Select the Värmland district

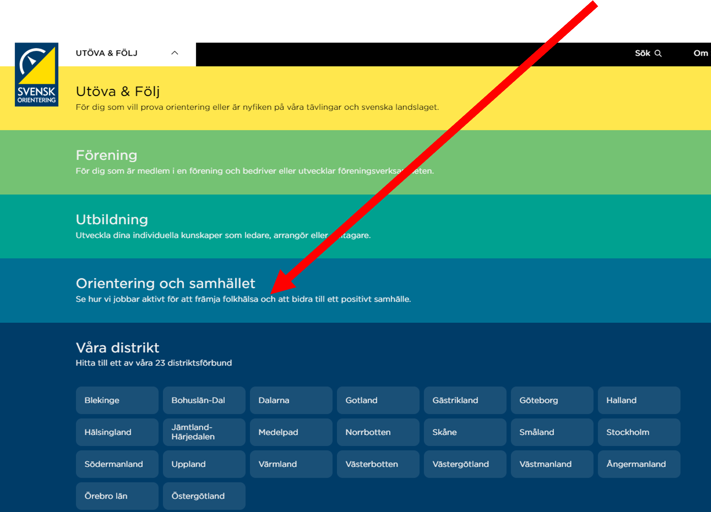(x=291, y=464)
